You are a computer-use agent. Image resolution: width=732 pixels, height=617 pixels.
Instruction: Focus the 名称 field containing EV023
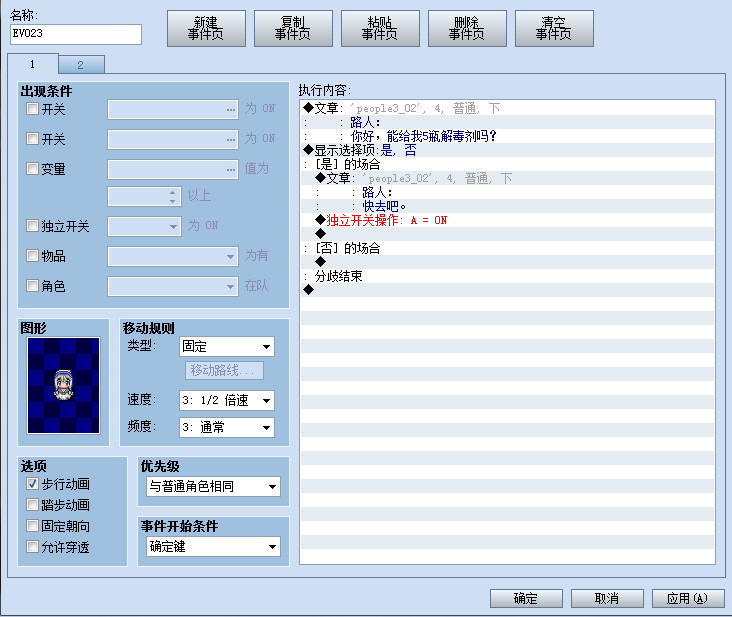(x=76, y=34)
